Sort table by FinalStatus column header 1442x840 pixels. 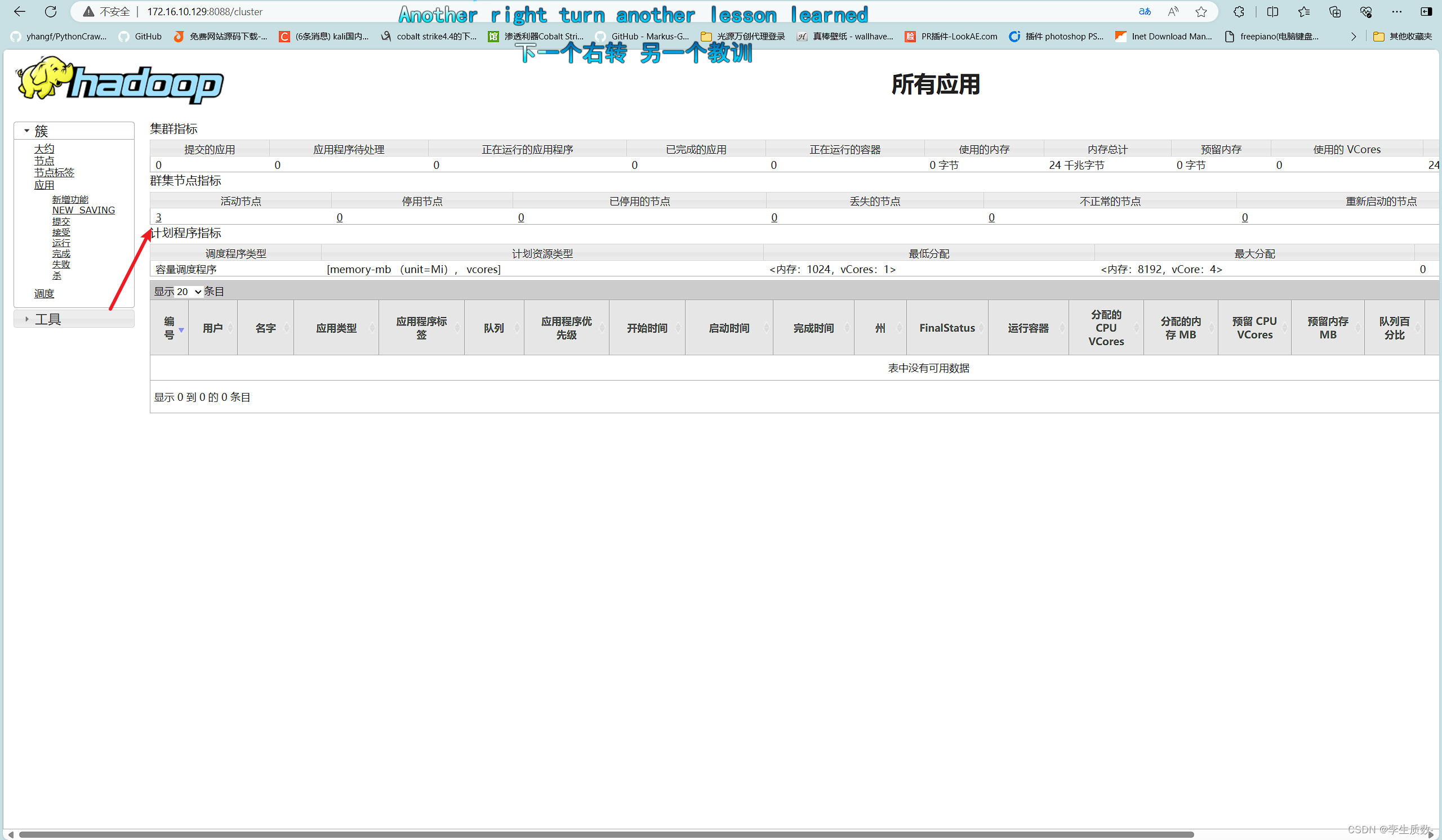pos(946,328)
